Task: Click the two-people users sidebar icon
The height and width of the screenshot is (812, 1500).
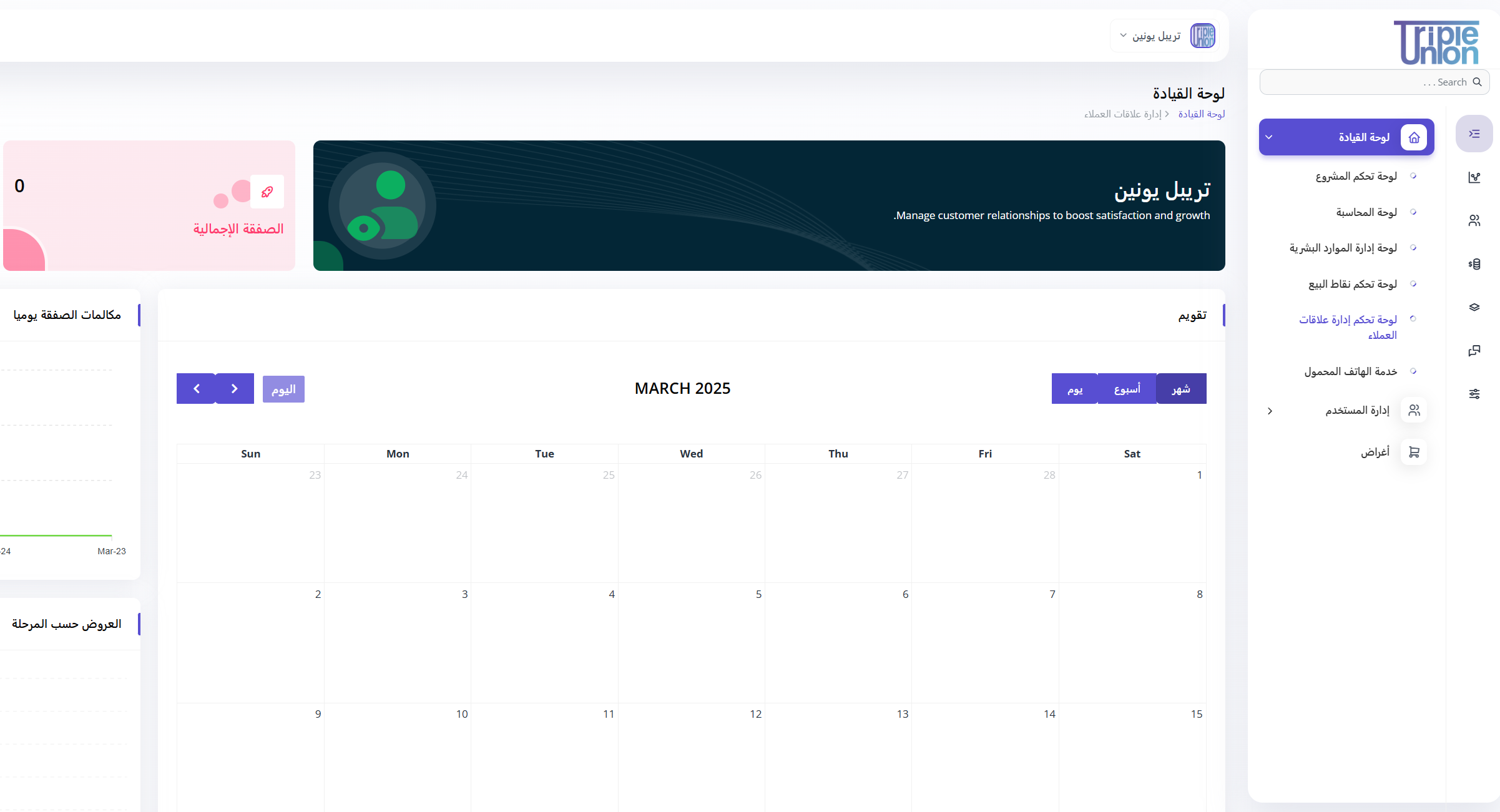Action: (1474, 220)
